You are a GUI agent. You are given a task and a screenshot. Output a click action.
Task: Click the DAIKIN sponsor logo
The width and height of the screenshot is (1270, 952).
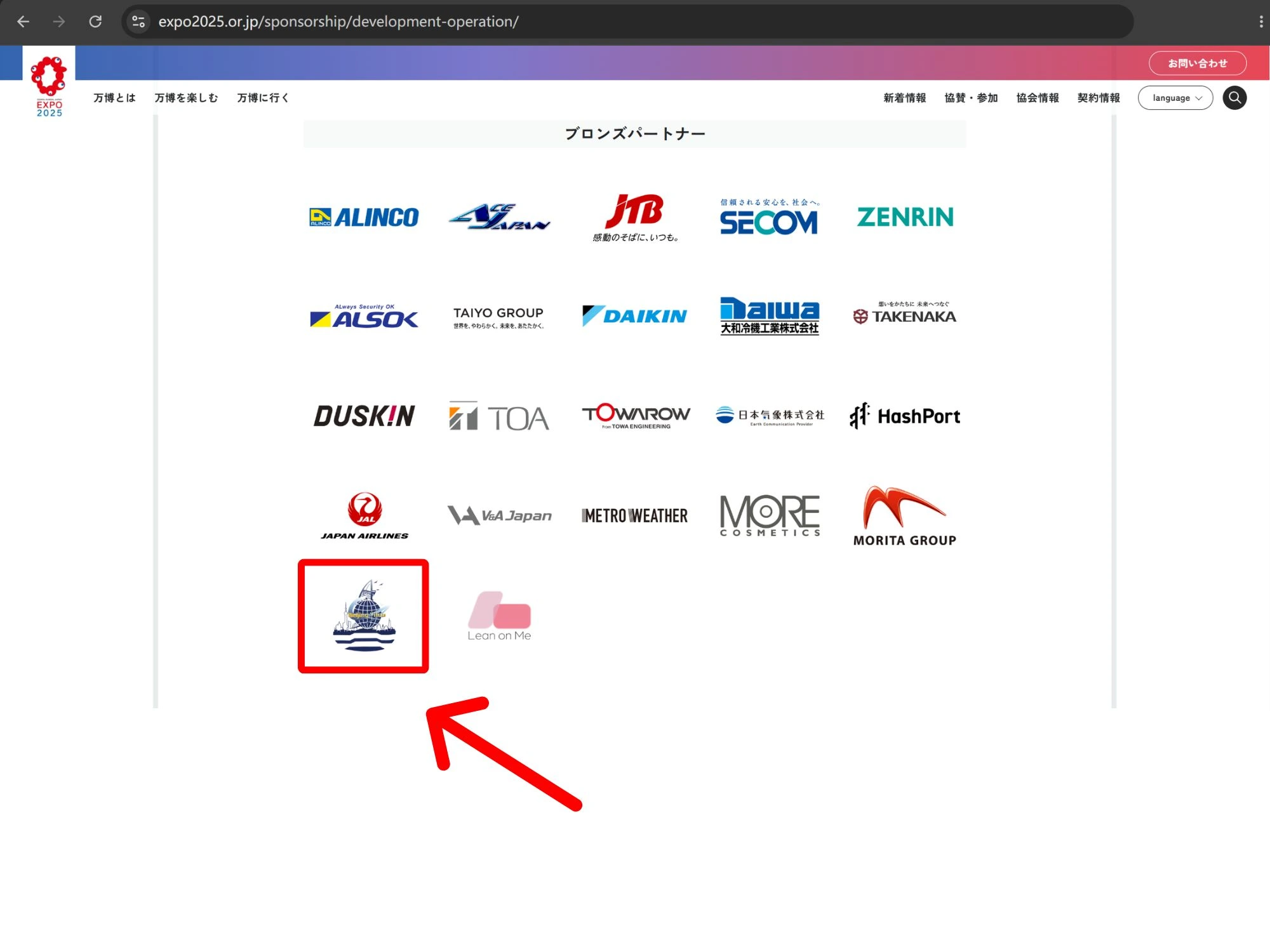[x=635, y=316]
